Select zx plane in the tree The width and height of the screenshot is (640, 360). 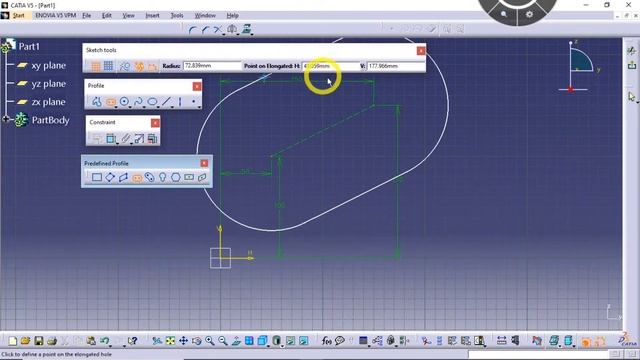point(49,102)
